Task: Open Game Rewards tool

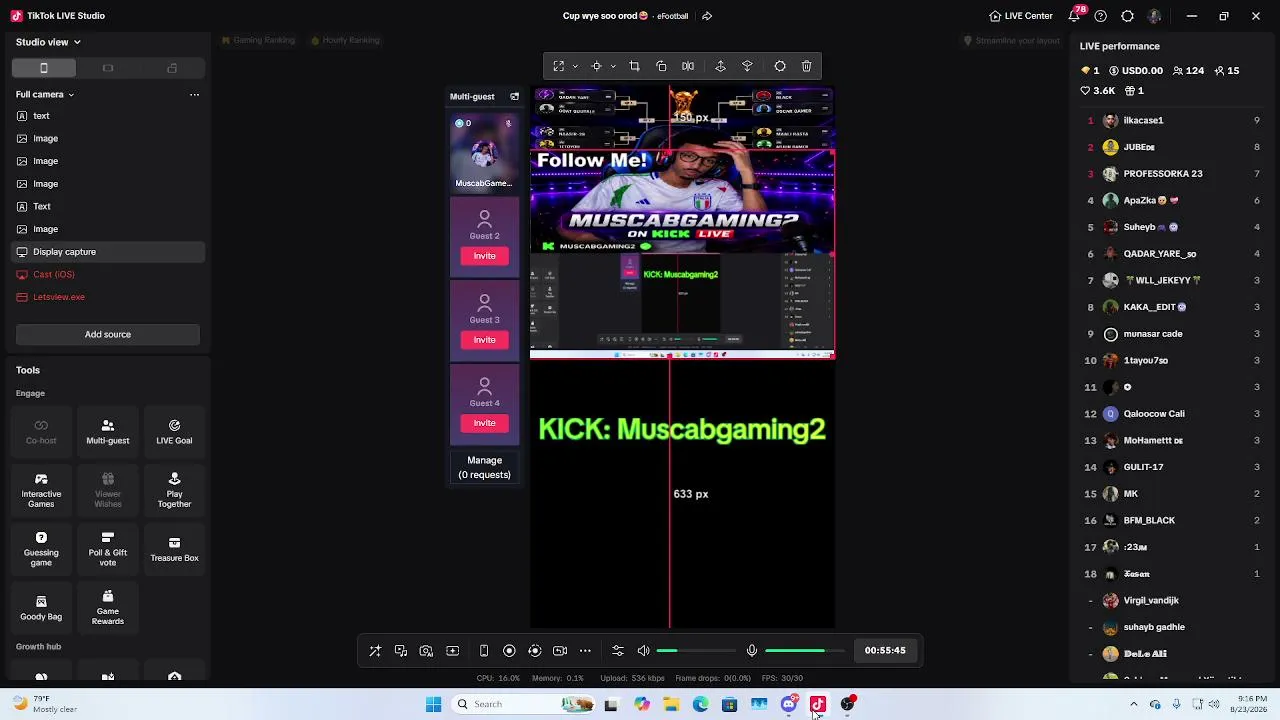Action: 107,608
